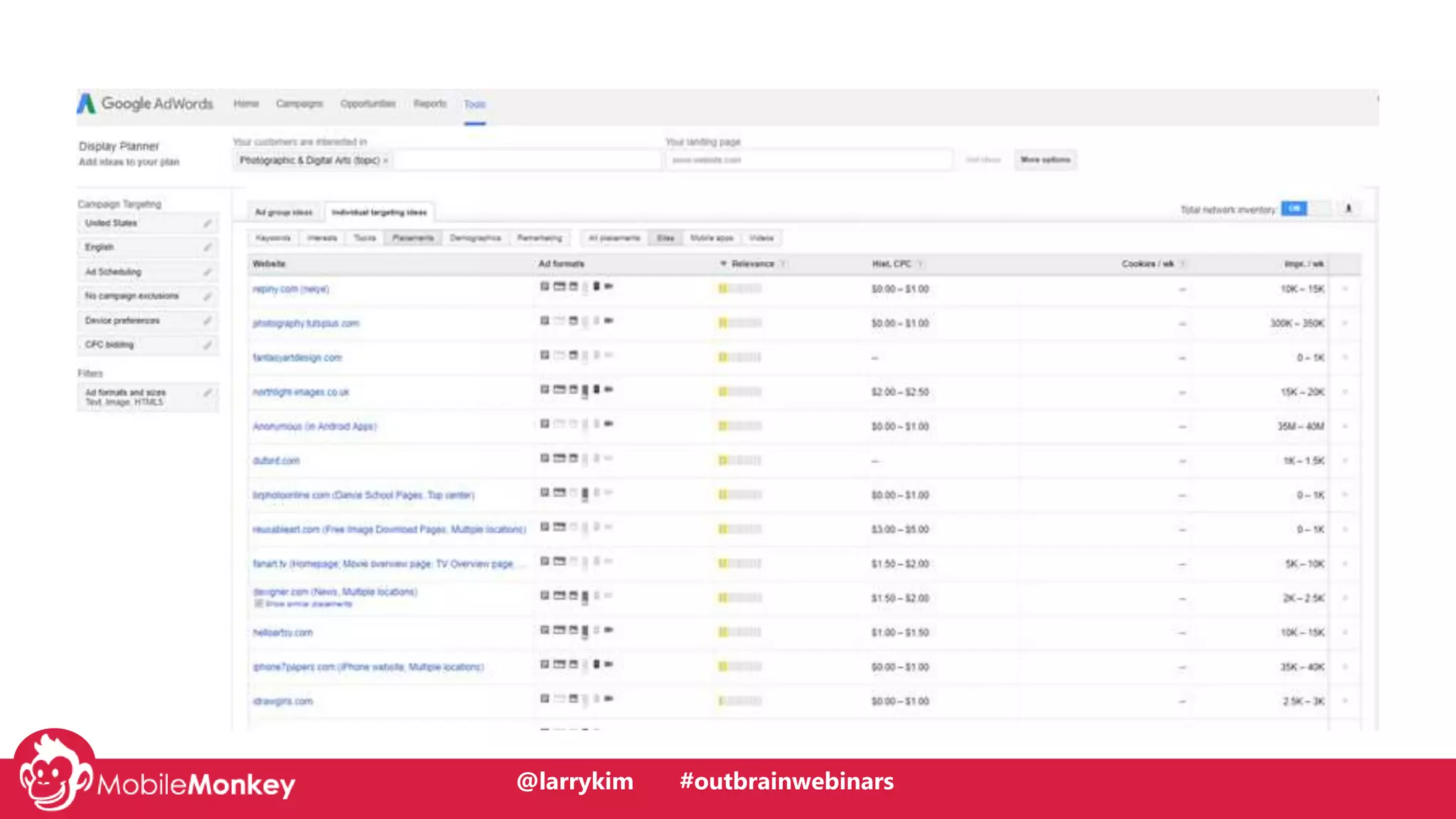The height and width of the screenshot is (819, 1456).
Task: Edit the United States location targeting pencil
Action: 207,223
